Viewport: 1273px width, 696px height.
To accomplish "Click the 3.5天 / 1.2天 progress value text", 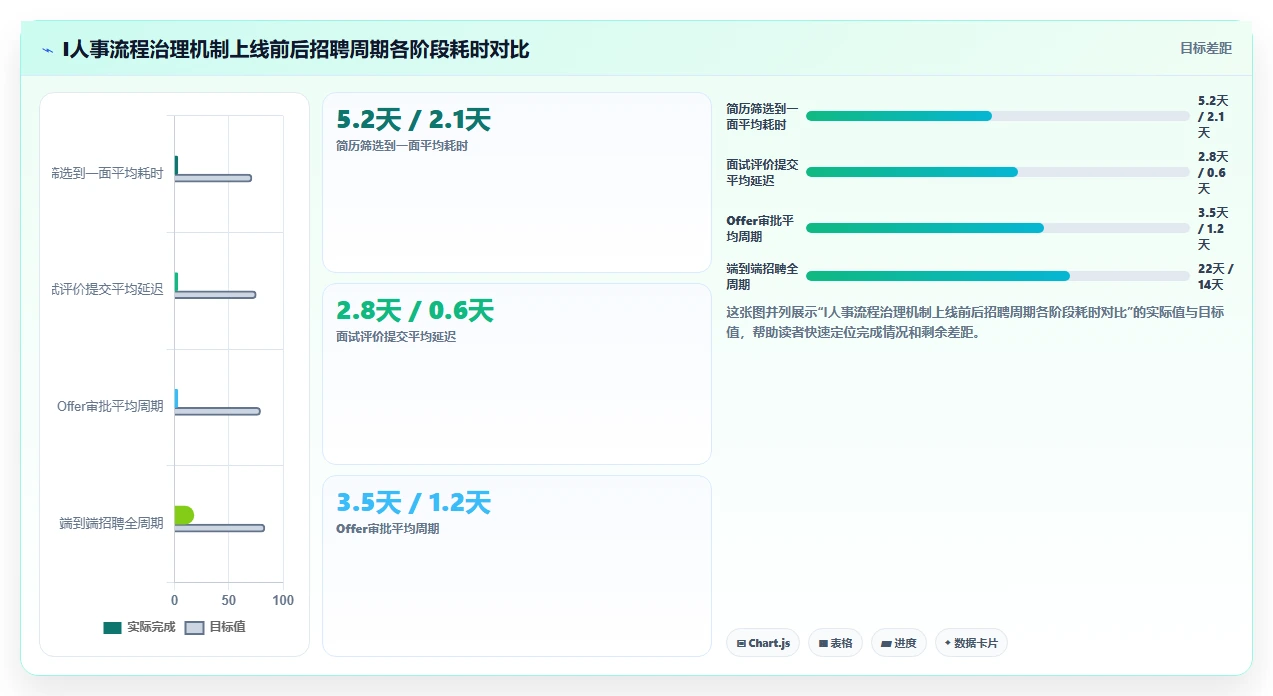I will click(1213, 229).
